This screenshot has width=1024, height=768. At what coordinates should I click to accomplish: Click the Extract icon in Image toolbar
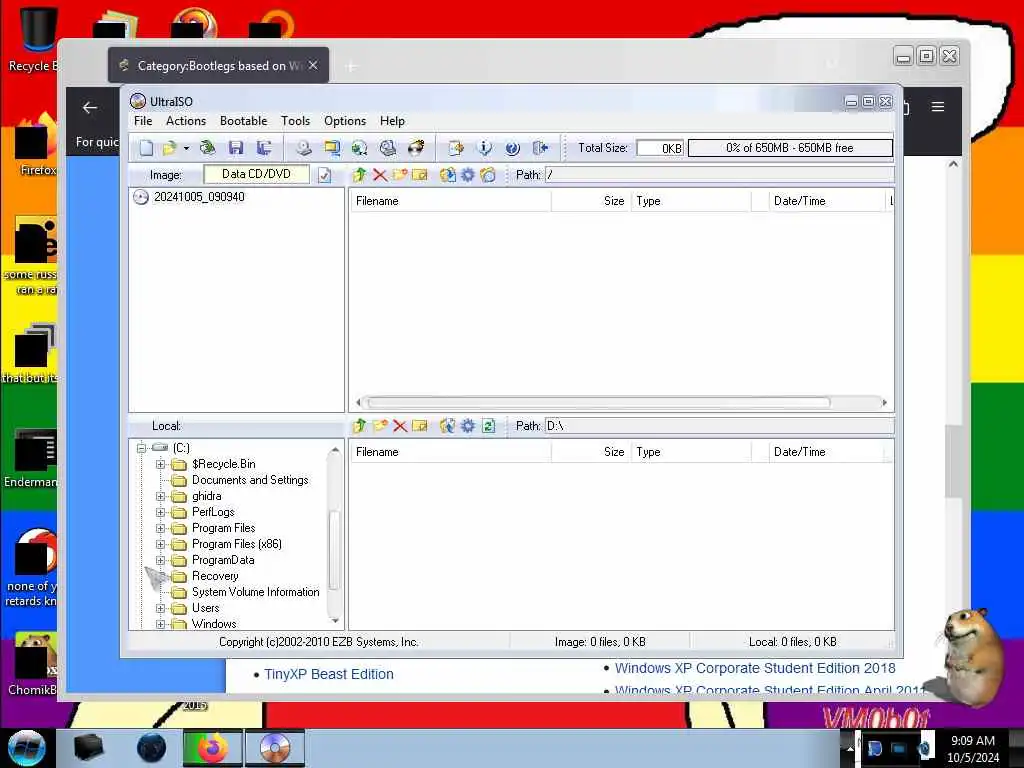point(448,175)
